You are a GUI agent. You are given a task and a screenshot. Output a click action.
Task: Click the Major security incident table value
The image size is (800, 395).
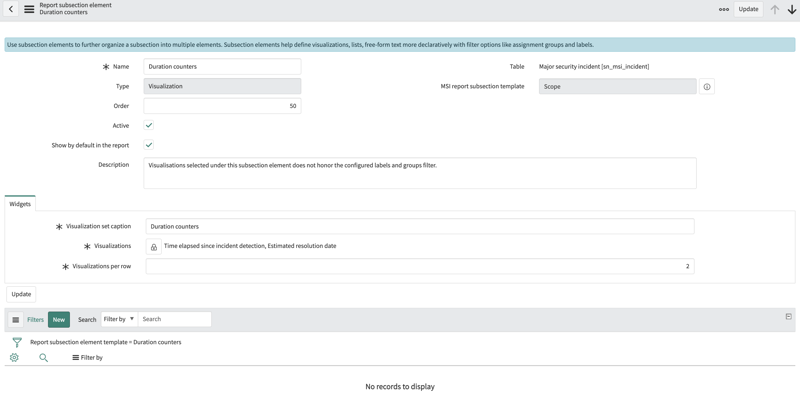click(594, 67)
